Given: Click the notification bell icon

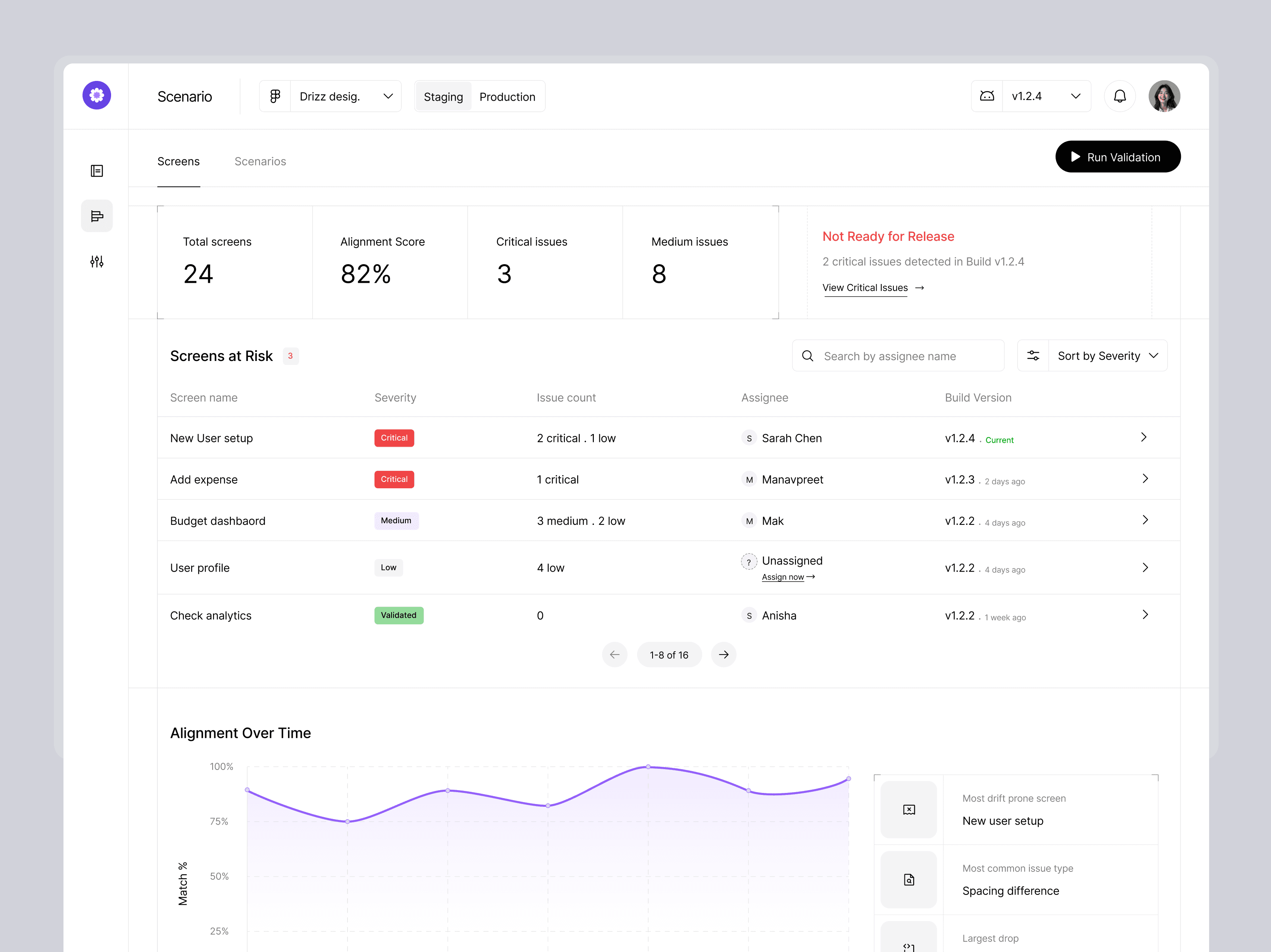Looking at the screenshot, I should [1119, 96].
